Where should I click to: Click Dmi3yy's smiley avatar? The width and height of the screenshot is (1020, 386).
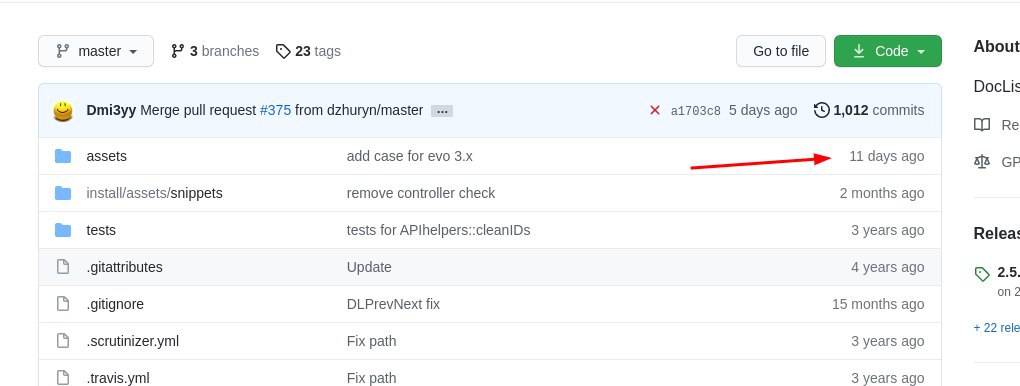[63, 111]
